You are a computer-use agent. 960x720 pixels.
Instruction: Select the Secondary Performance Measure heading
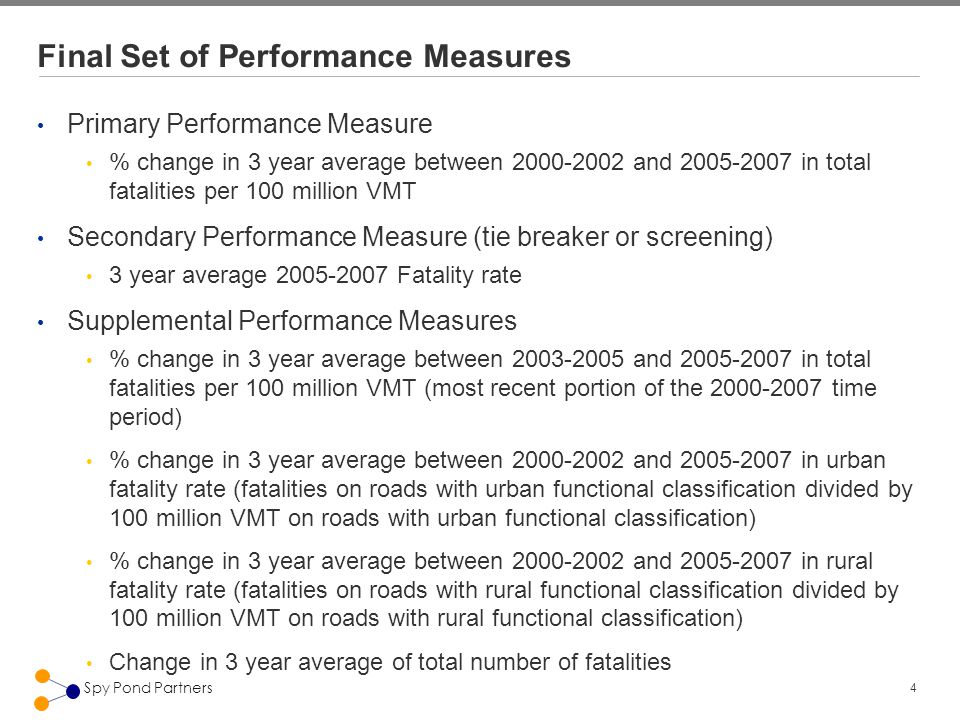(420, 237)
